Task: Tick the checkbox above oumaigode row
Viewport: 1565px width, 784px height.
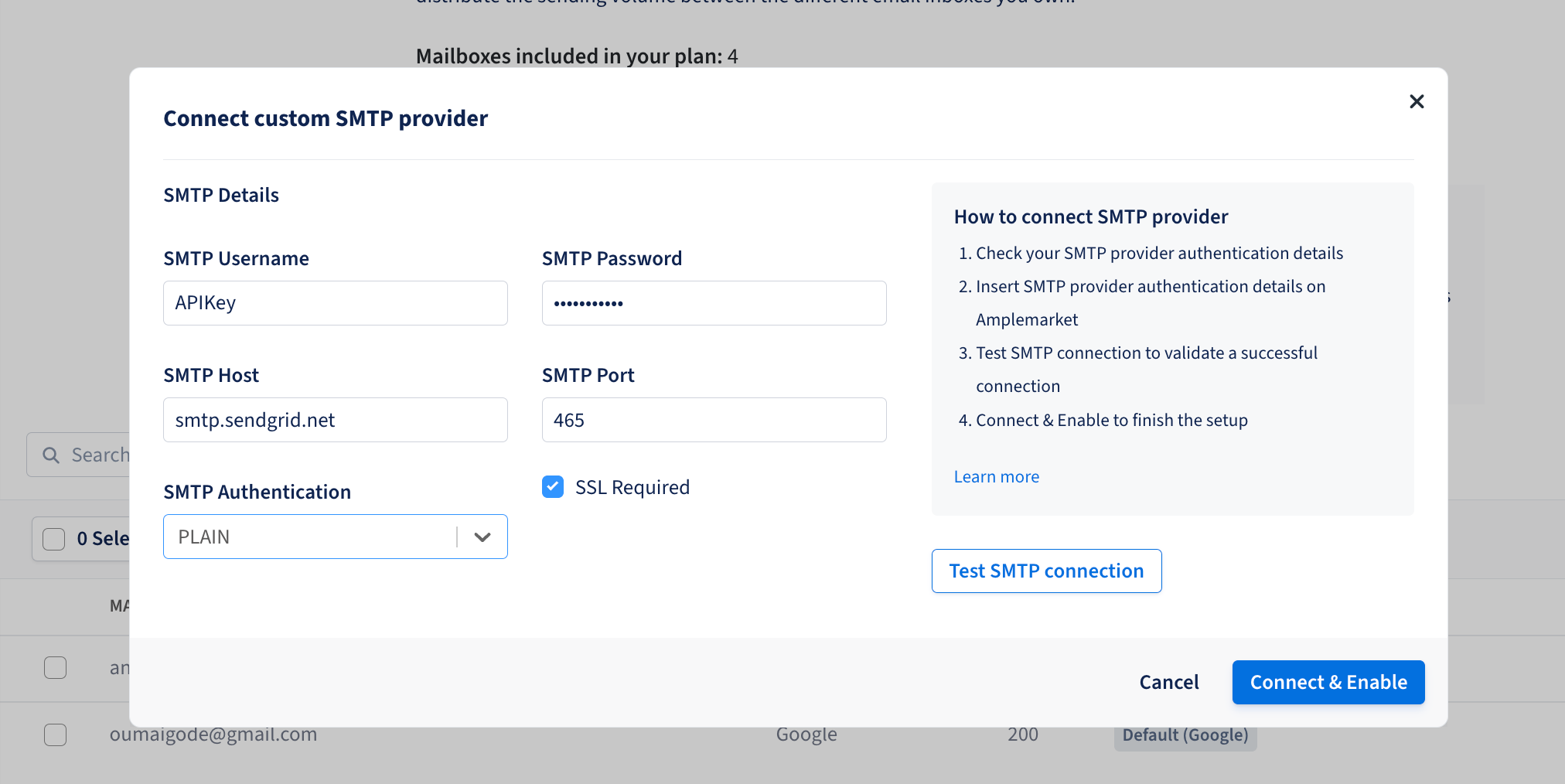Action: point(56,667)
